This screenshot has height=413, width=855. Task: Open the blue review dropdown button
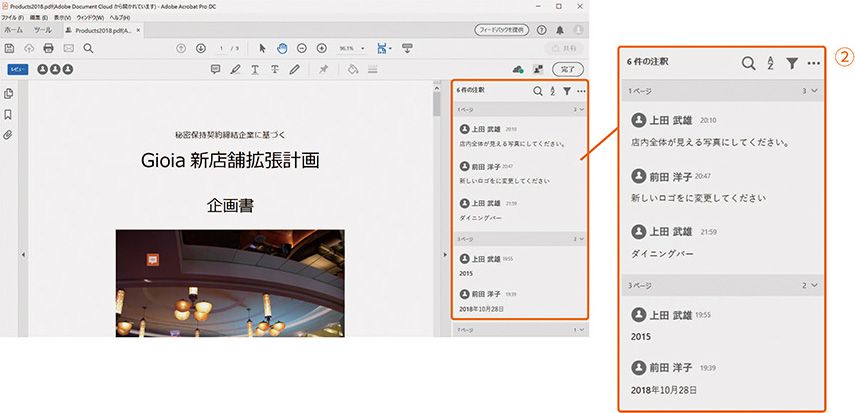(18, 69)
